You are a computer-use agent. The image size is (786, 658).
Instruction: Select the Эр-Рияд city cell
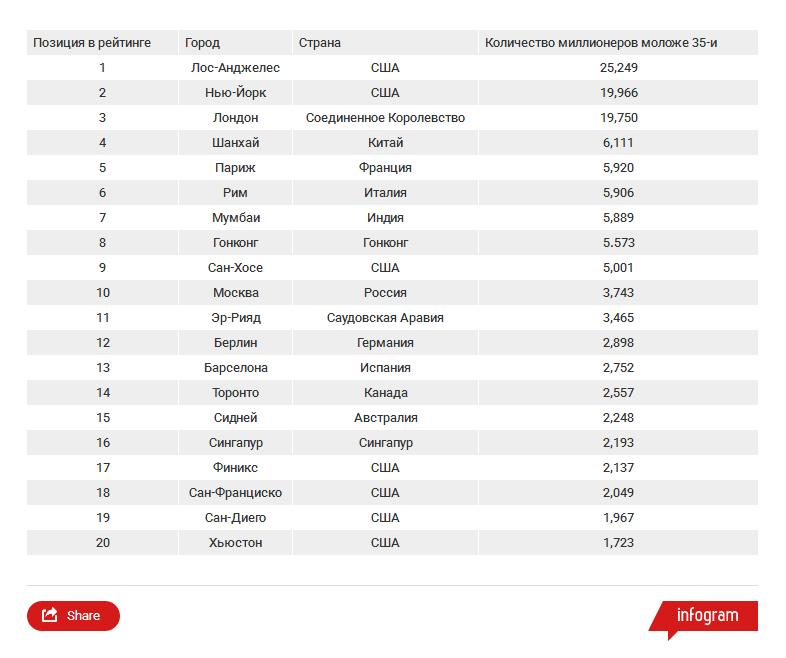click(235, 318)
